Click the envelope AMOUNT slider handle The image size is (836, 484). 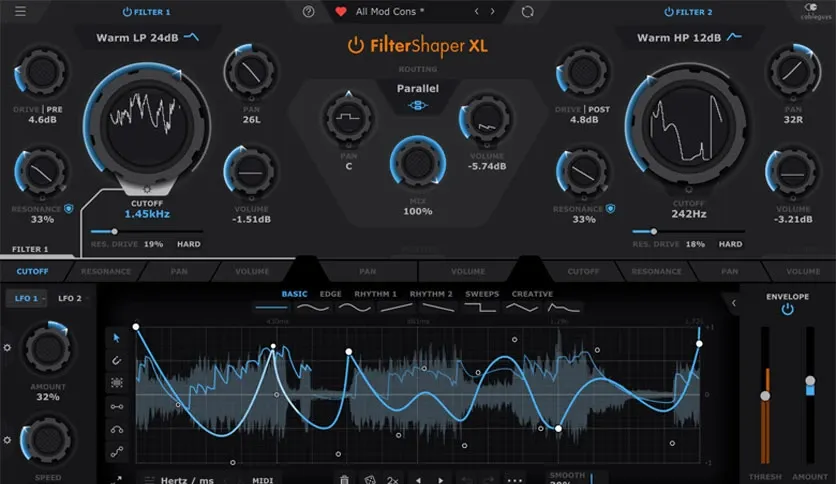click(810, 381)
